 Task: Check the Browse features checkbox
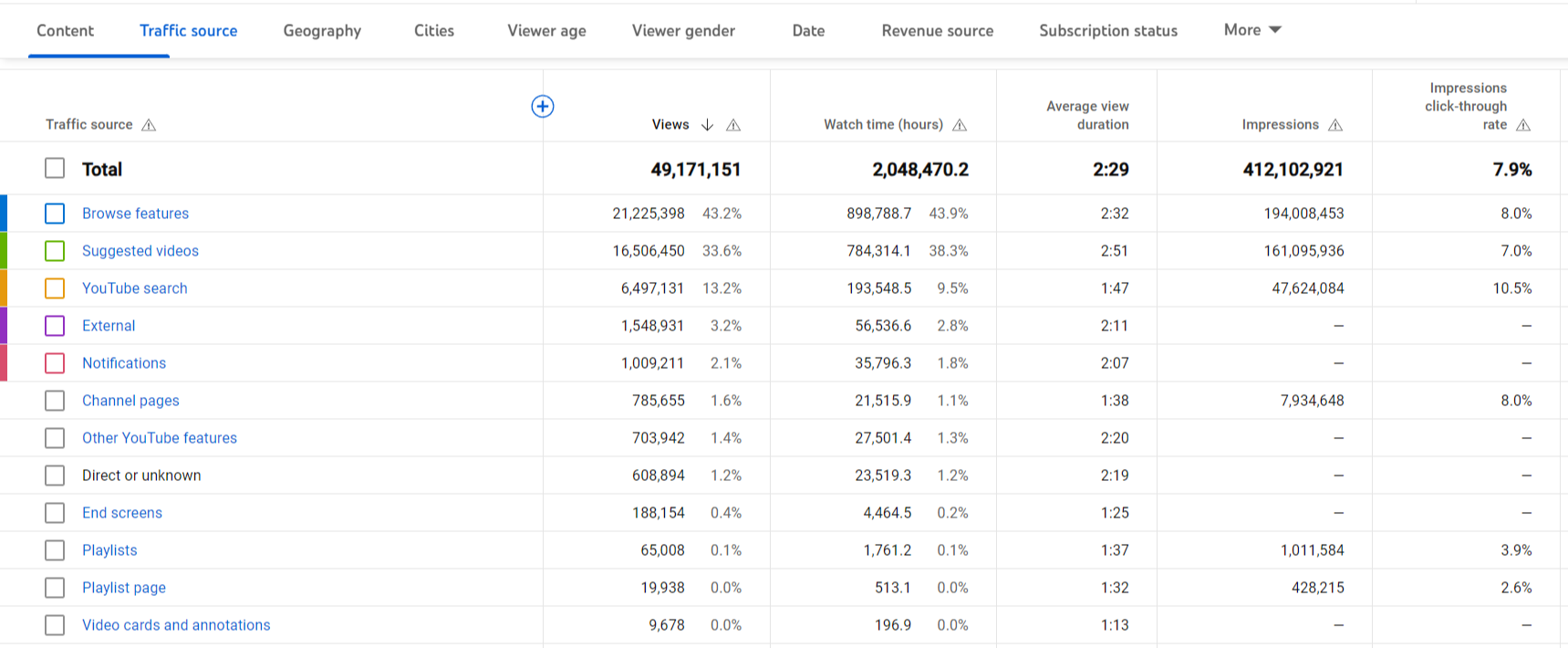point(55,214)
